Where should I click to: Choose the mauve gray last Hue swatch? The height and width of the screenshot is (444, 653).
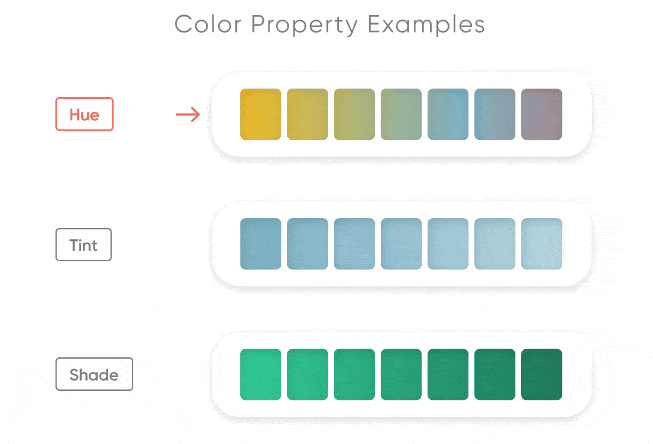[541, 114]
